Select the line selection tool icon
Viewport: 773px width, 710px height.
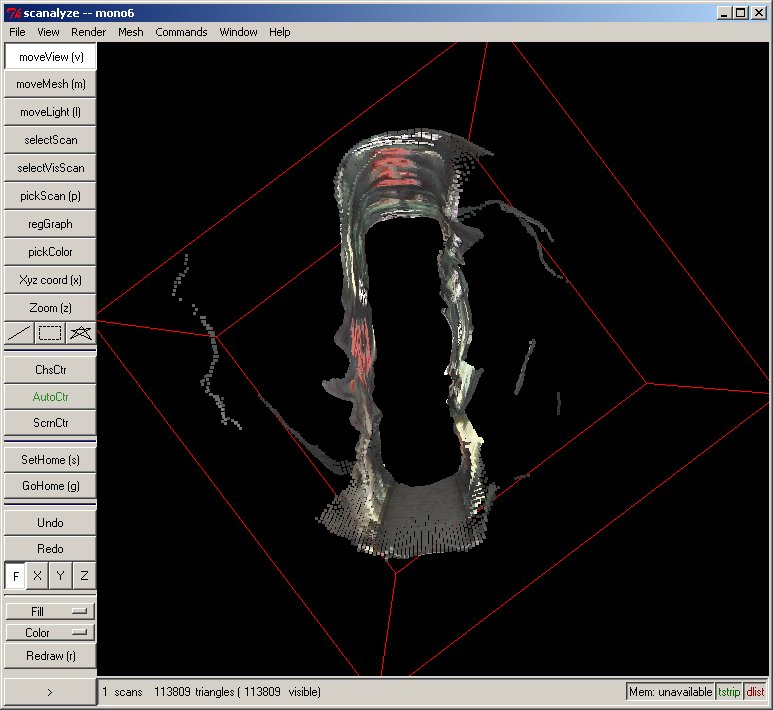point(18,333)
